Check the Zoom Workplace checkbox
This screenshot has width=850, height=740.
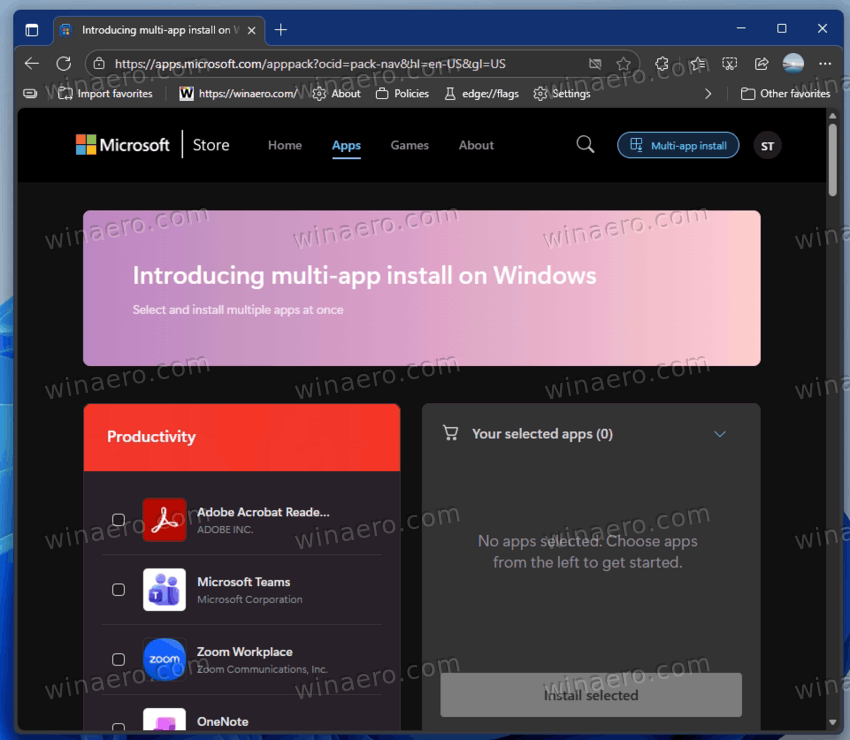click(x=118, y=659)
